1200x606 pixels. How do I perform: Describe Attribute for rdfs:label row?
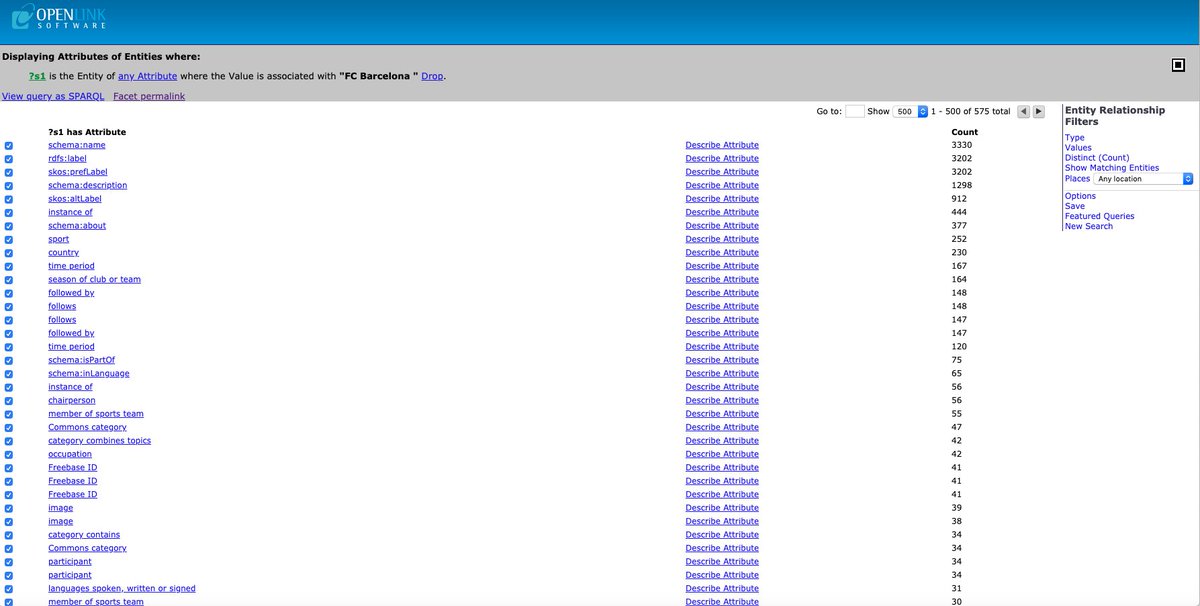tap(722, 158)
